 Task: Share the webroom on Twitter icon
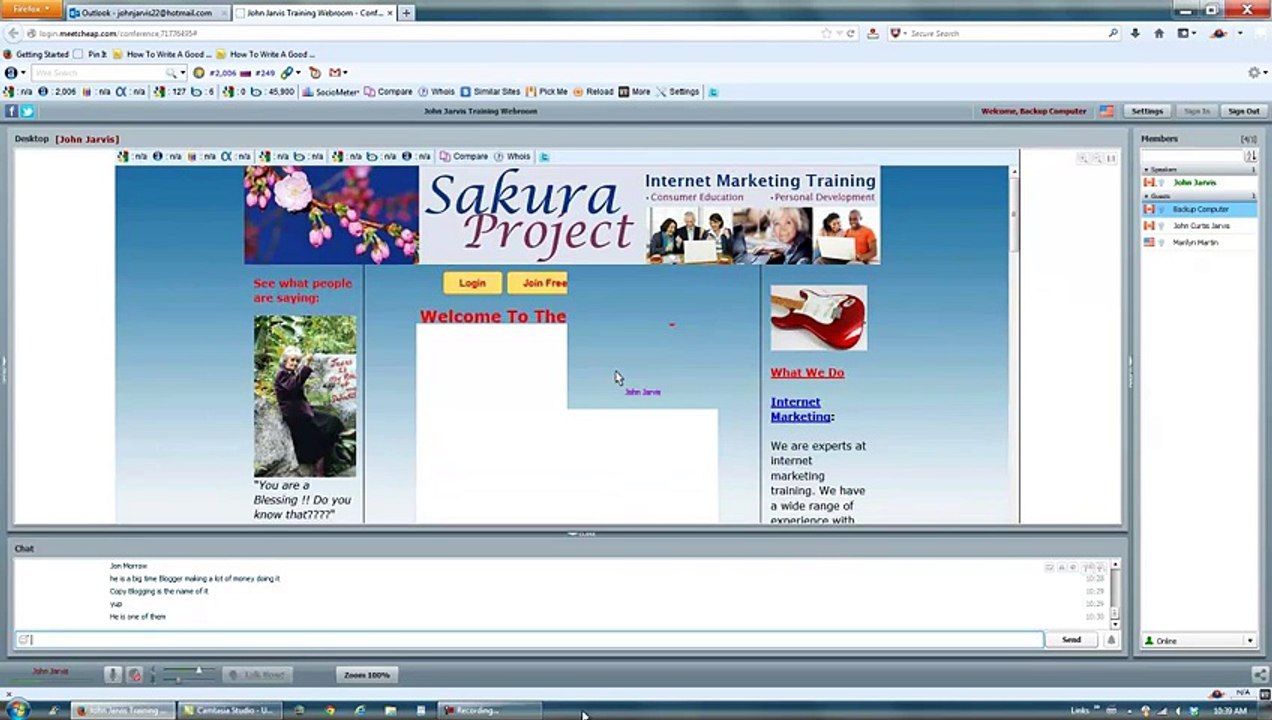[x=27, y=111]
